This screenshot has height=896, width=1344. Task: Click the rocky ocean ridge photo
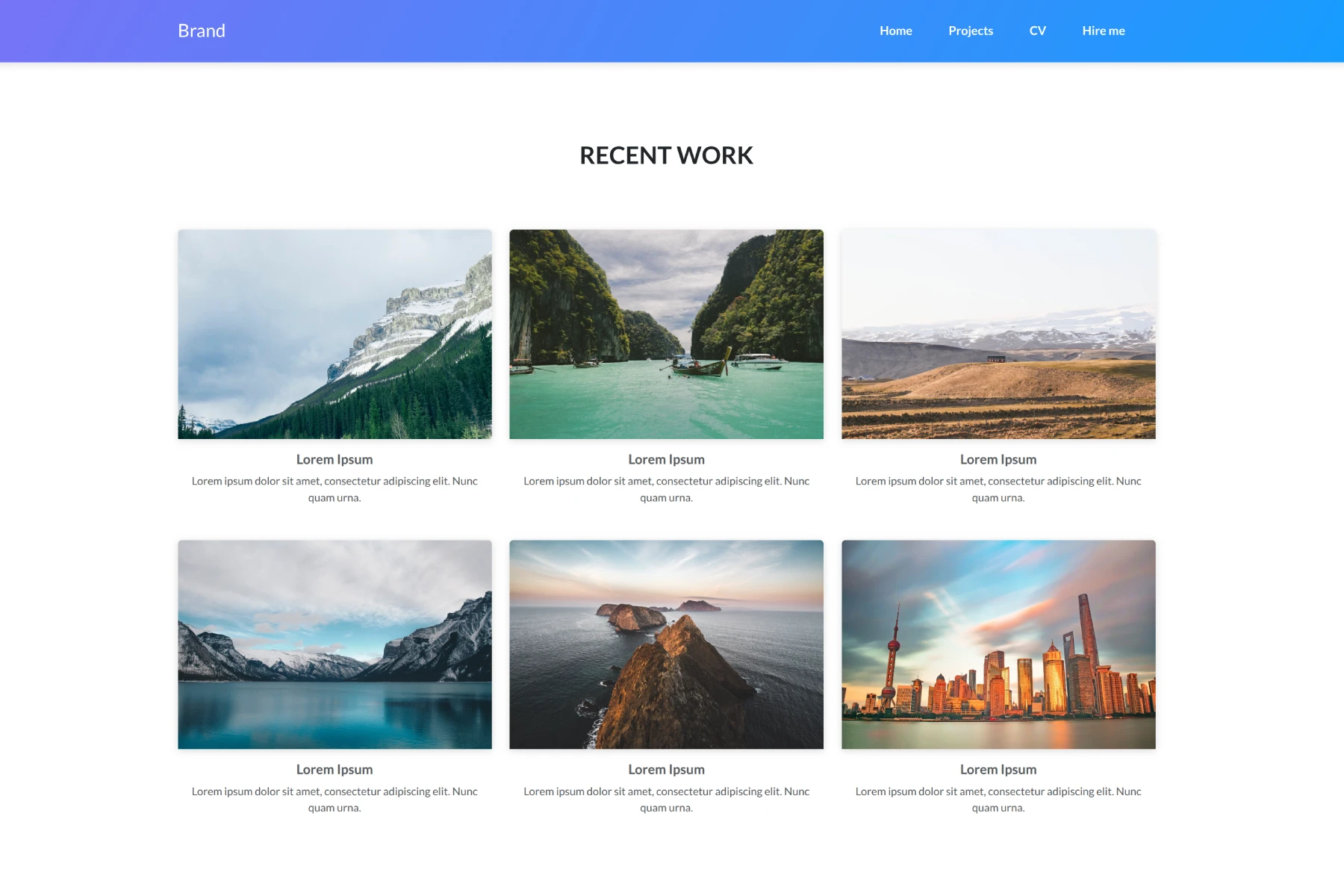(665, 644)
